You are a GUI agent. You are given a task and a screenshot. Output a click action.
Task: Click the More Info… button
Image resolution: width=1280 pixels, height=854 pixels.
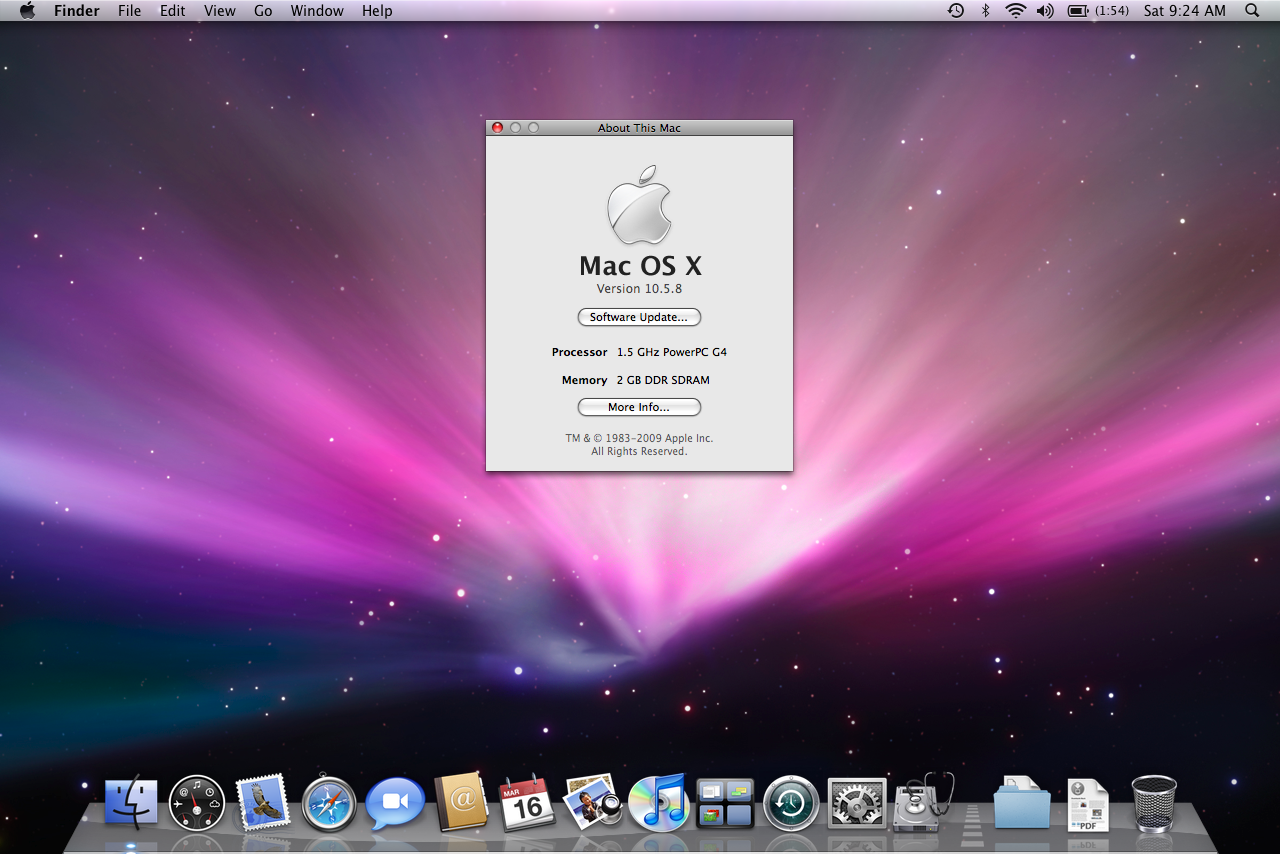[639, 407]
